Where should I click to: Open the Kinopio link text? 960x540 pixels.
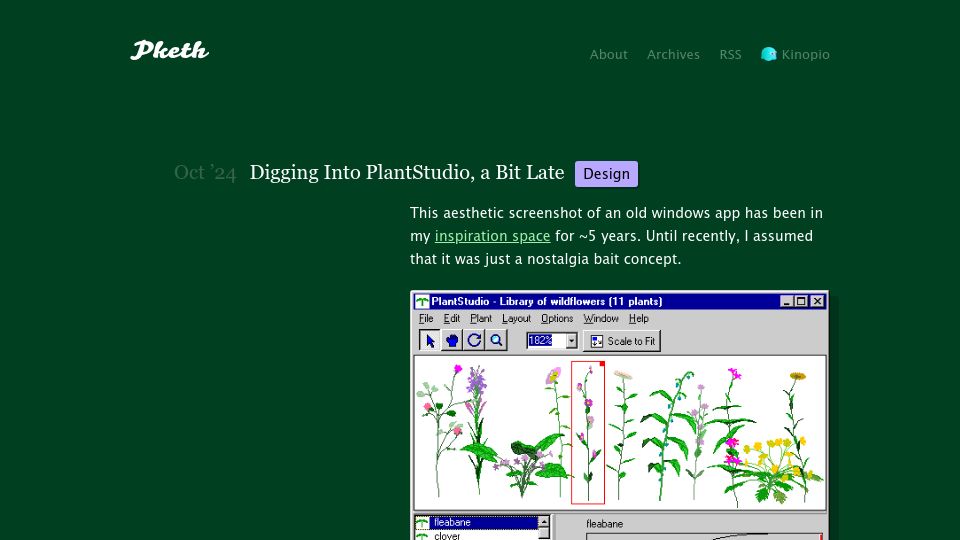tap(805, 54)
